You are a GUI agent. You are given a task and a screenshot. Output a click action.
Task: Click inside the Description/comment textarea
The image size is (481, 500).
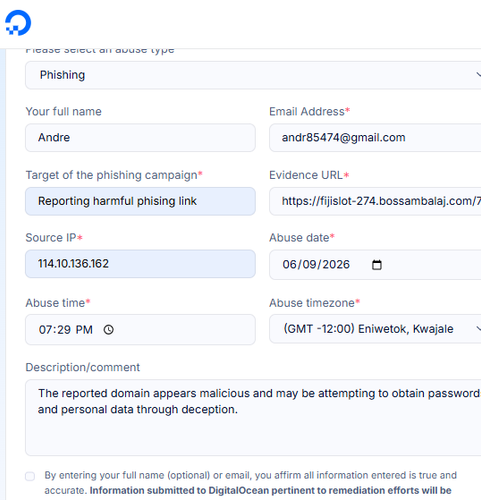point(253,417)
